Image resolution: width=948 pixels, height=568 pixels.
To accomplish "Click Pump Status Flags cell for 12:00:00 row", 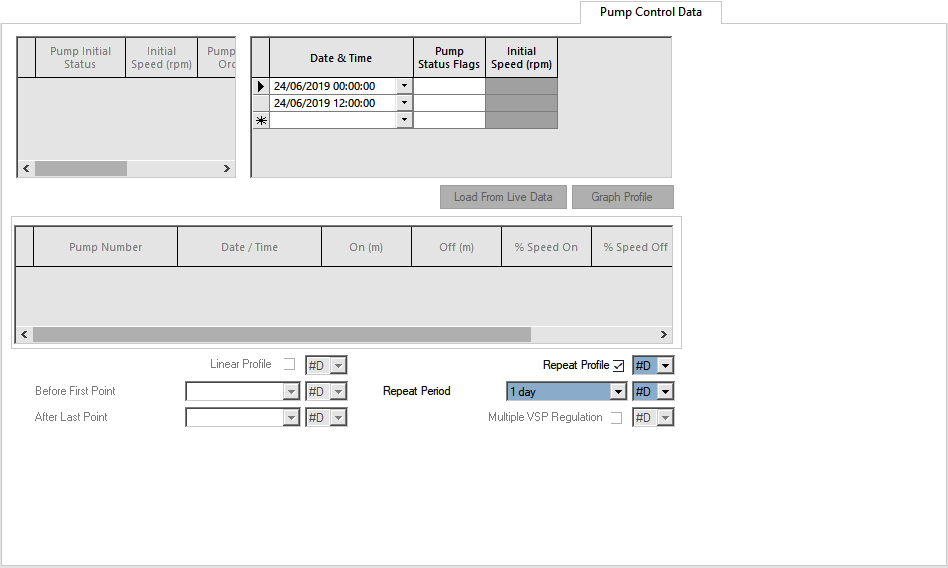I will click(449, 103).
